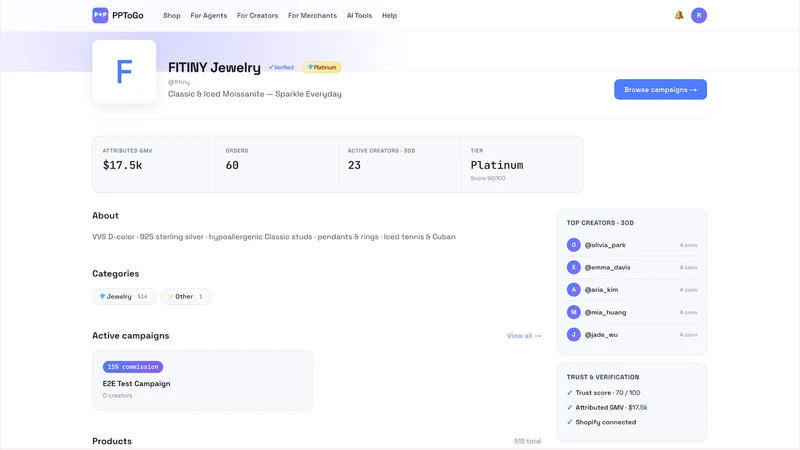Open the user avatar R menu
Image resolution: width=800 pixels, height=450 pixels.
click(x=698, y=15)
